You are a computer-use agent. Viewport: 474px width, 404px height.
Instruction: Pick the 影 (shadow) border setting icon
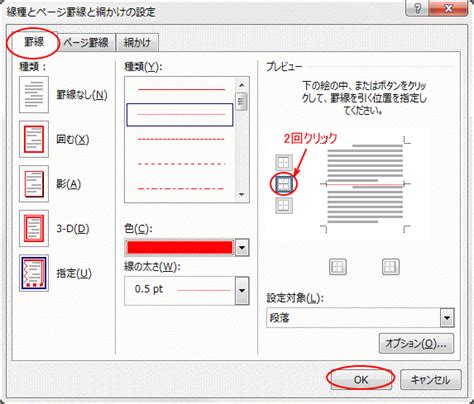coord(34,184)
